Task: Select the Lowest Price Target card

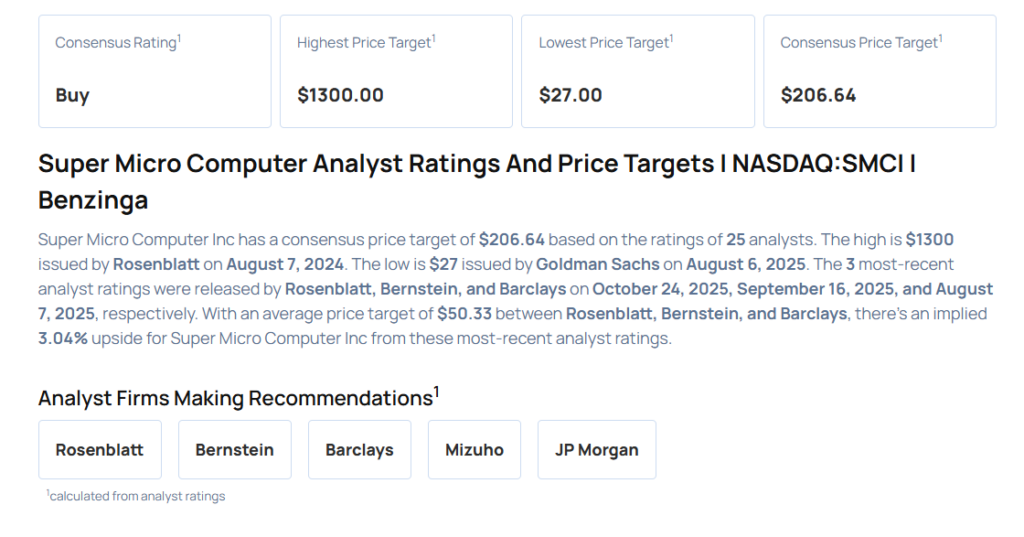Action: pyautogui.click(x=637, y=70)
